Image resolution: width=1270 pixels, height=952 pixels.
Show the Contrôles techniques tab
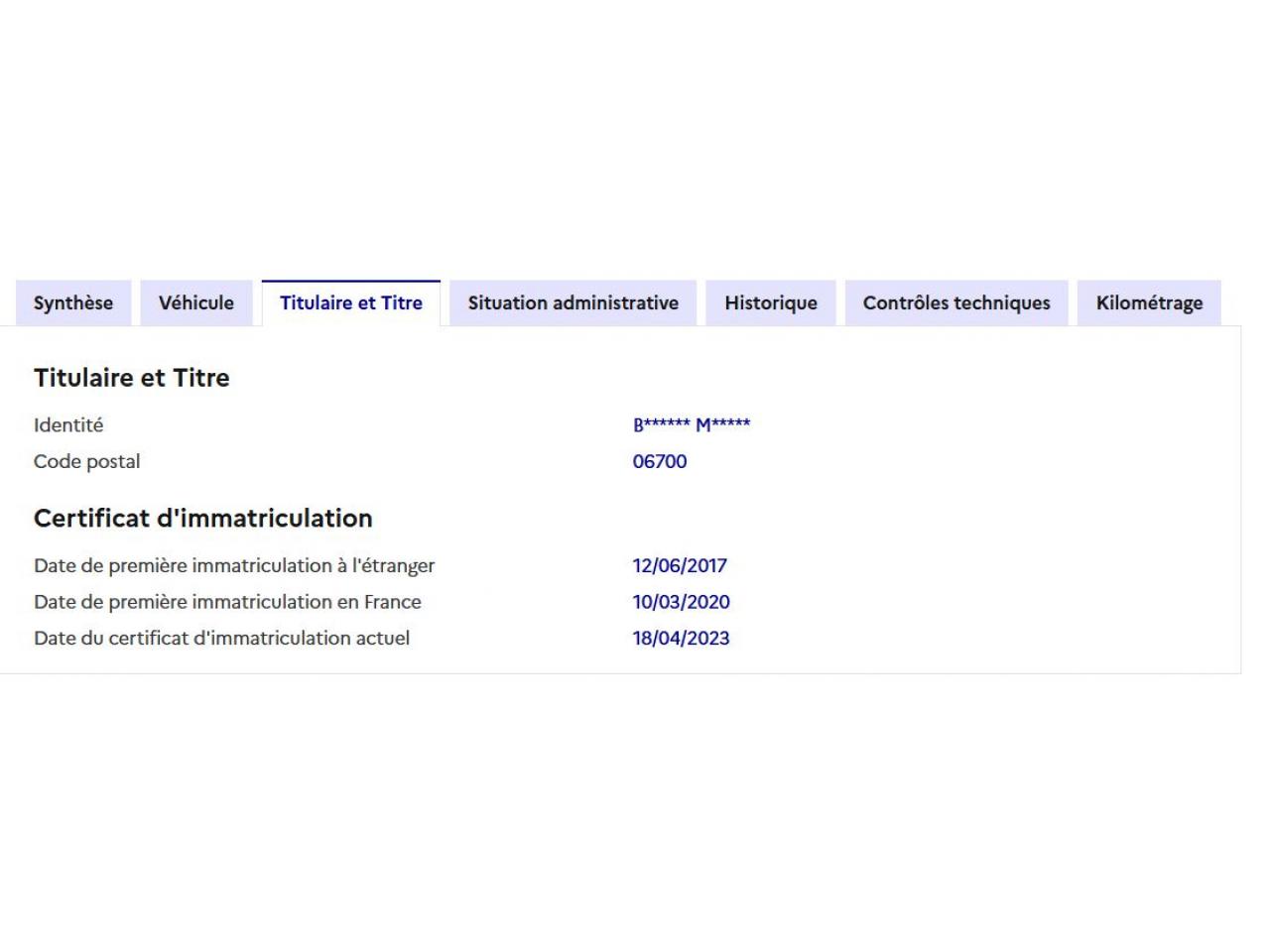[x=956, y=303]
